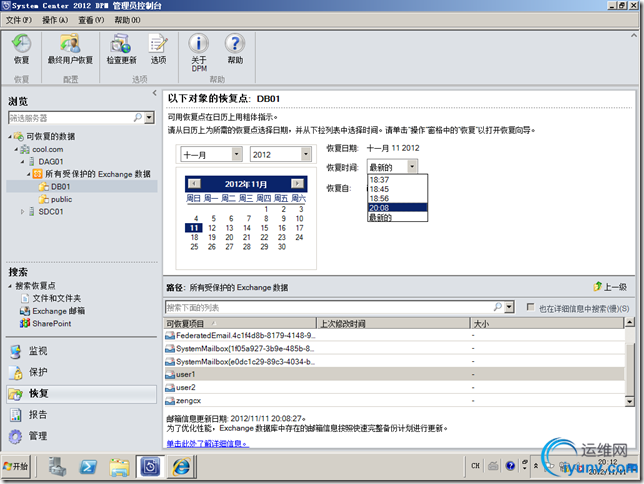This screenshot has height=484, width=644.
Task: Collapse the cool.com tree node
Action: 16,150
